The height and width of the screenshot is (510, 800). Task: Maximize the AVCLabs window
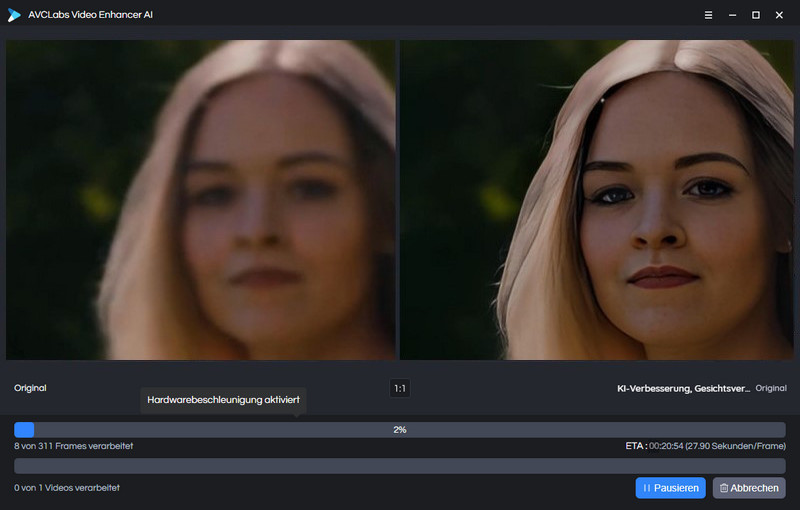pos(755,15)
